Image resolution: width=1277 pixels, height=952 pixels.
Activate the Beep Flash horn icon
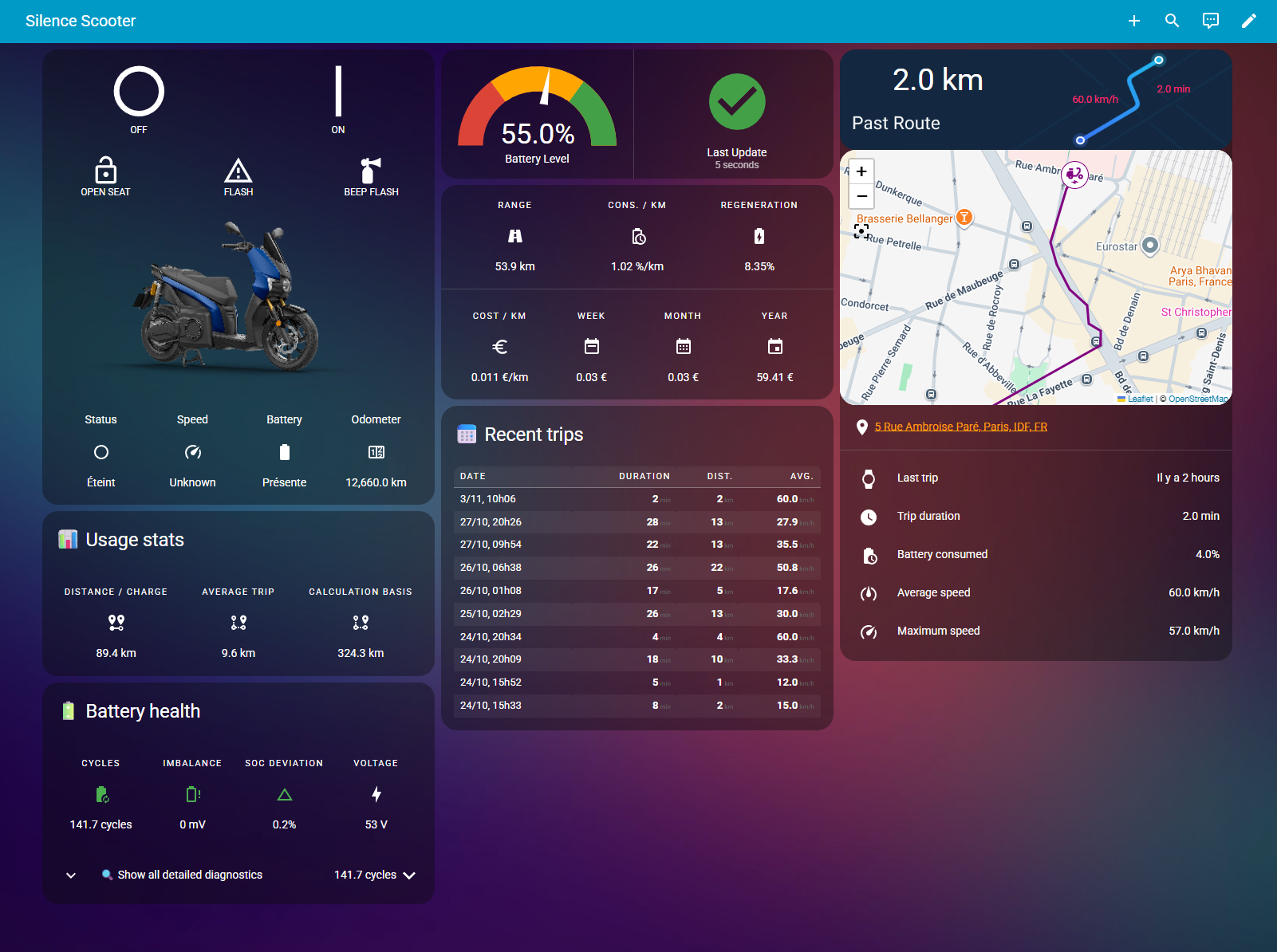pos(371,171)
